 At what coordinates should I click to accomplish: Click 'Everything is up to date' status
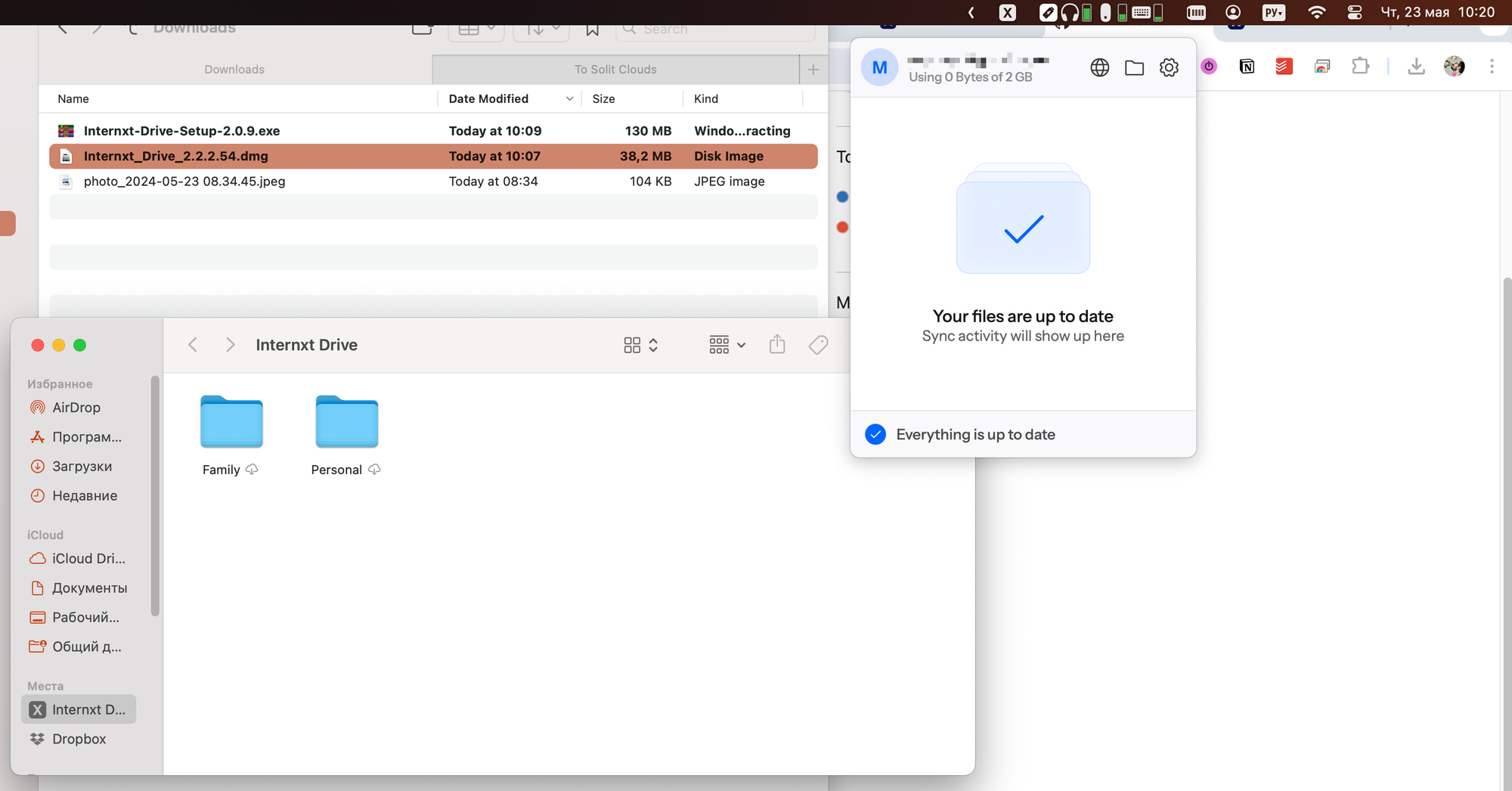(975, 435)
